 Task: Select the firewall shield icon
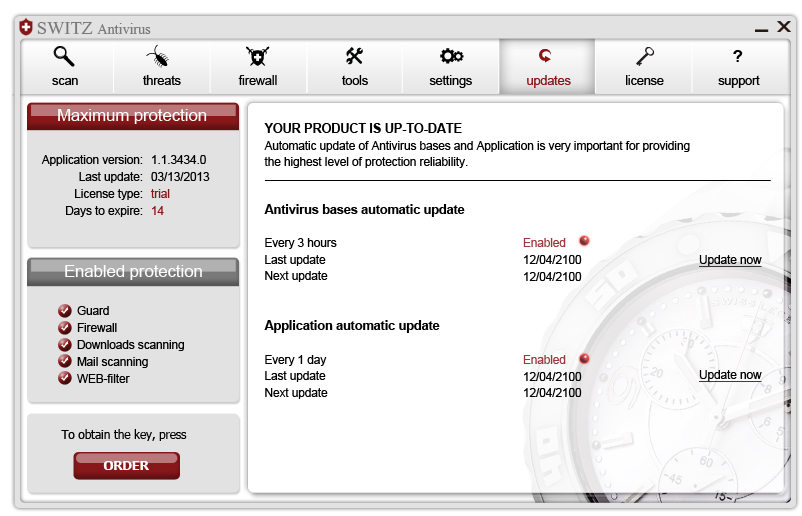257,56
